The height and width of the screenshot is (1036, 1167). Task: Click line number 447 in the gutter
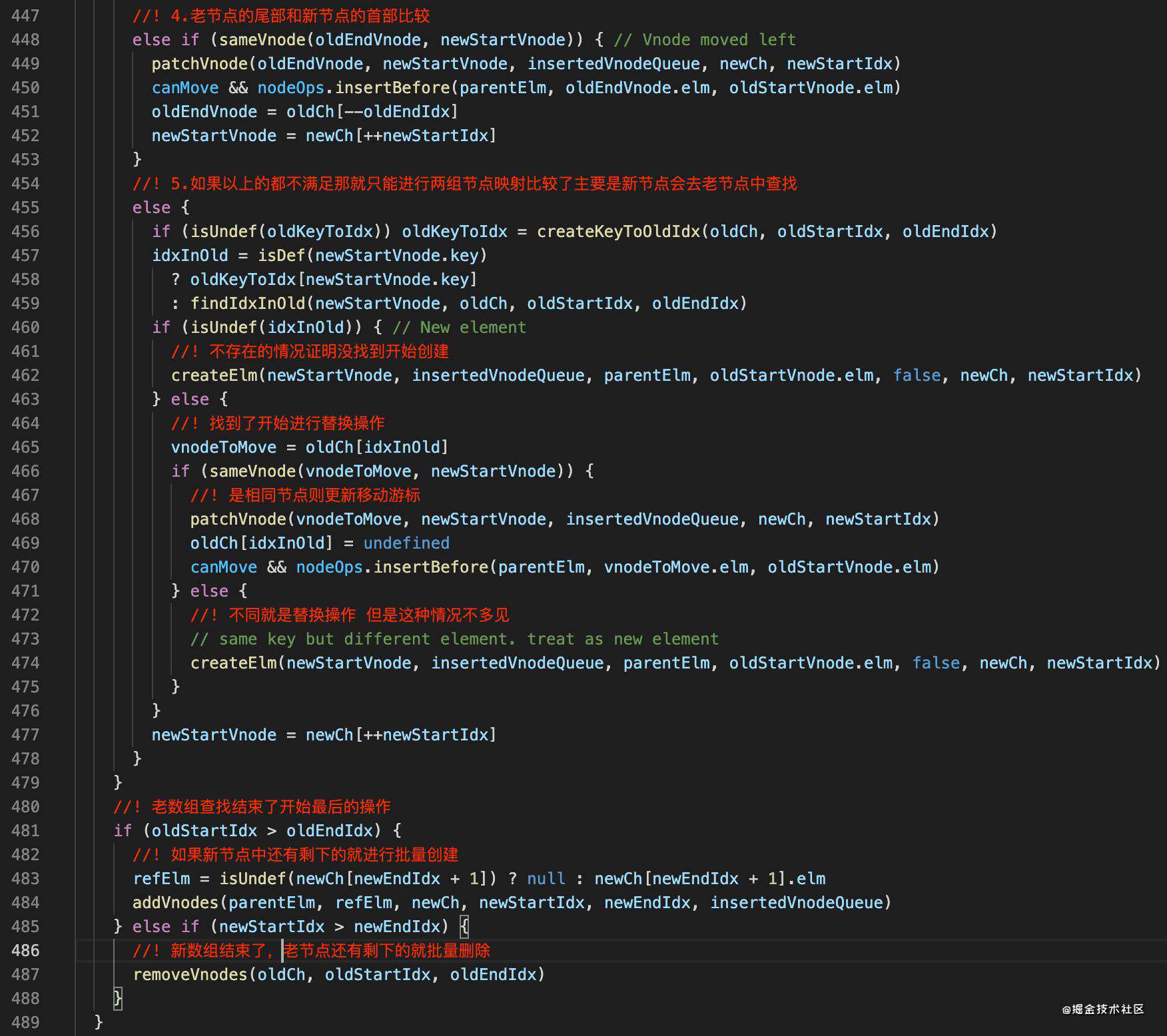[x=25, y=15]
